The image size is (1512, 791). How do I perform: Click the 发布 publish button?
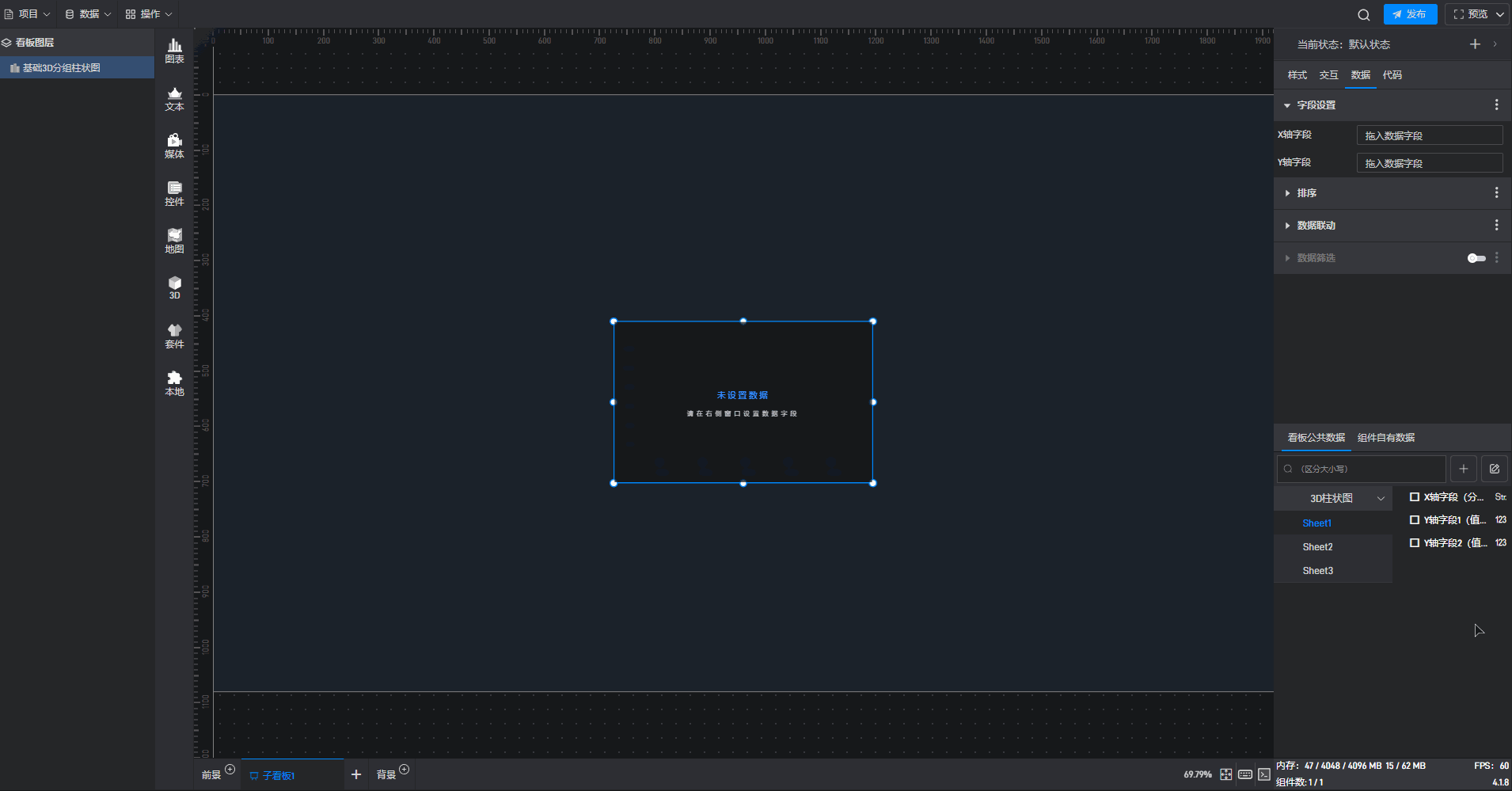pos(1410,14)
